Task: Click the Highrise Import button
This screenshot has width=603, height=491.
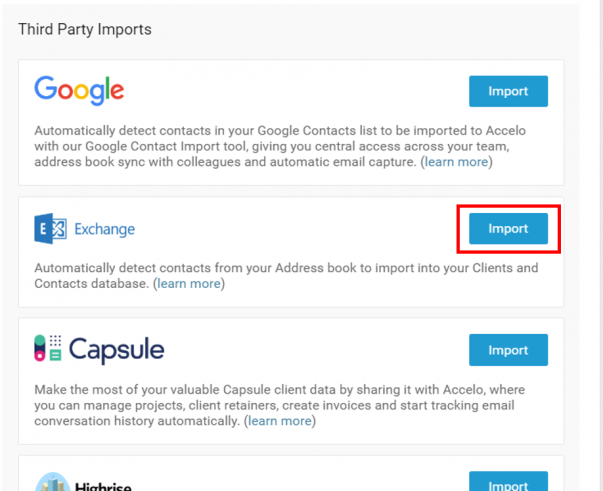Action: tap(508, 482)
